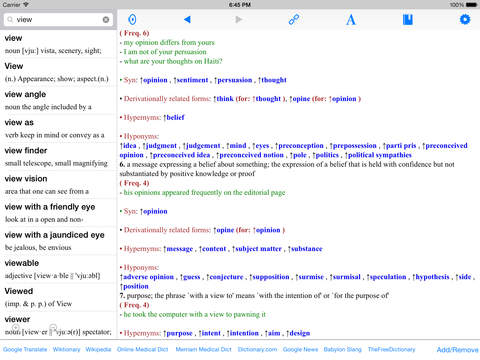This screenshot has height=360, width=480.
Task: Follow the "hypothesis" hyponym link
Action: 431,277
